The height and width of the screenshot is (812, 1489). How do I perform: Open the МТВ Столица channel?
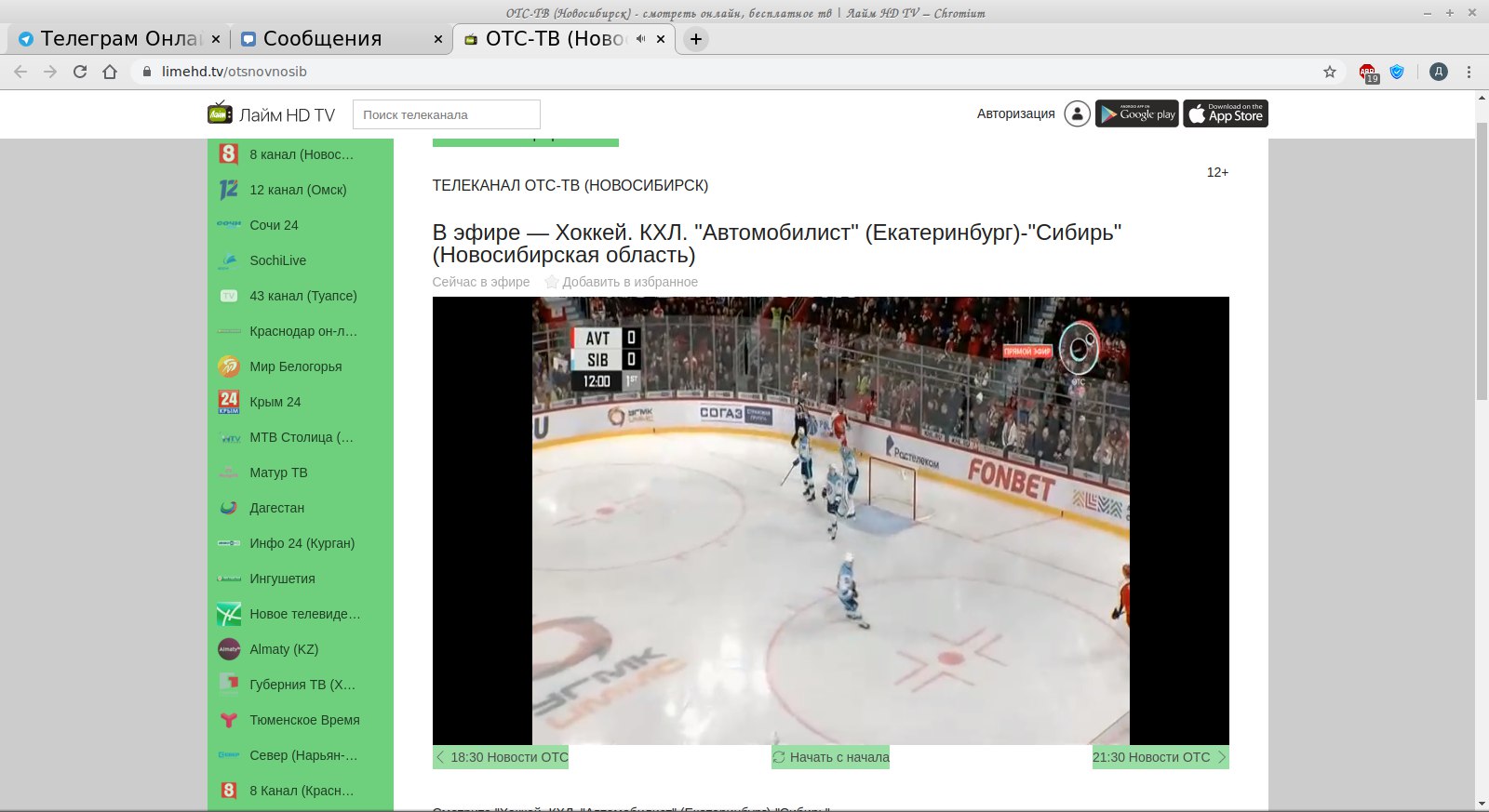301,437
